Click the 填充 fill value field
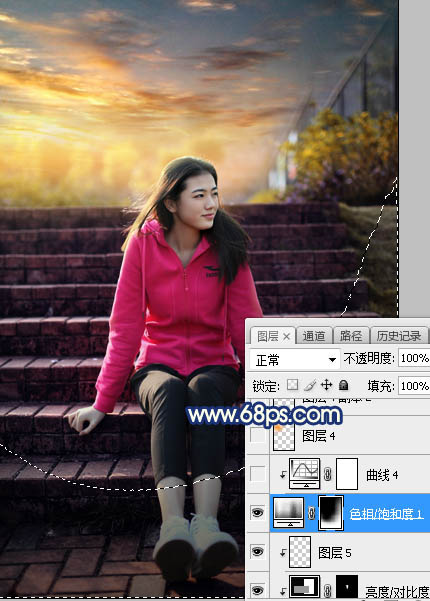 click(x=414, y=386)
